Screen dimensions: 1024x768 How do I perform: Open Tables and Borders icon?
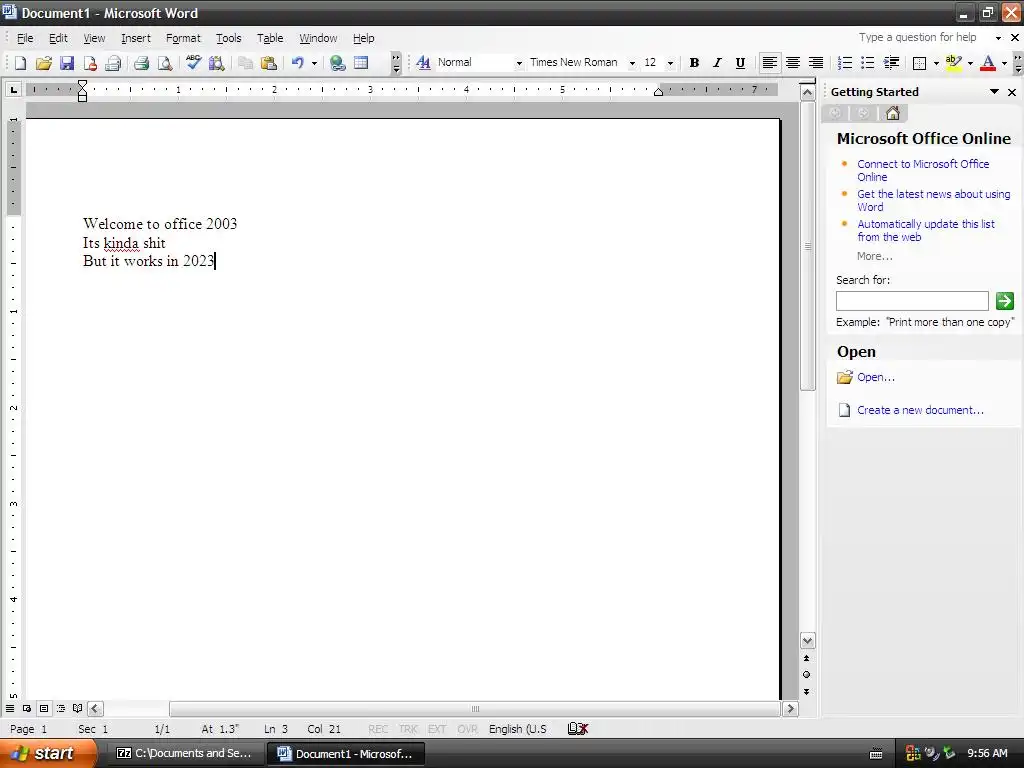click(361, 63)
